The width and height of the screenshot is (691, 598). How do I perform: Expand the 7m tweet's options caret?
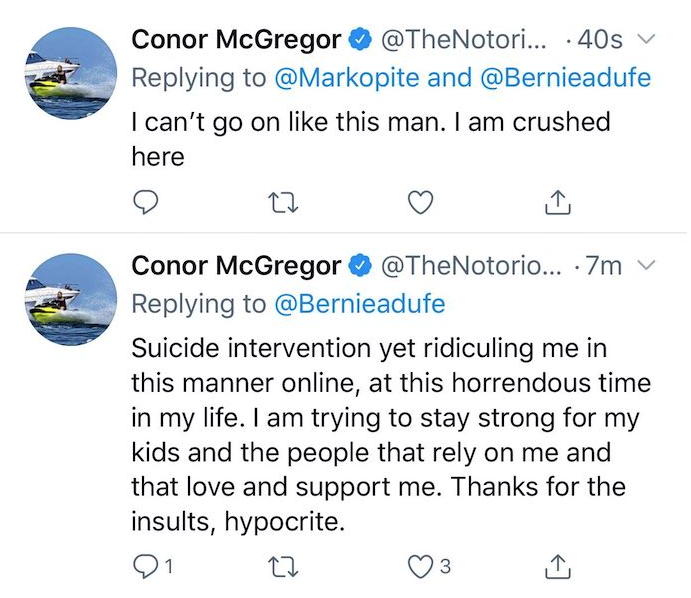click(646, 266)
